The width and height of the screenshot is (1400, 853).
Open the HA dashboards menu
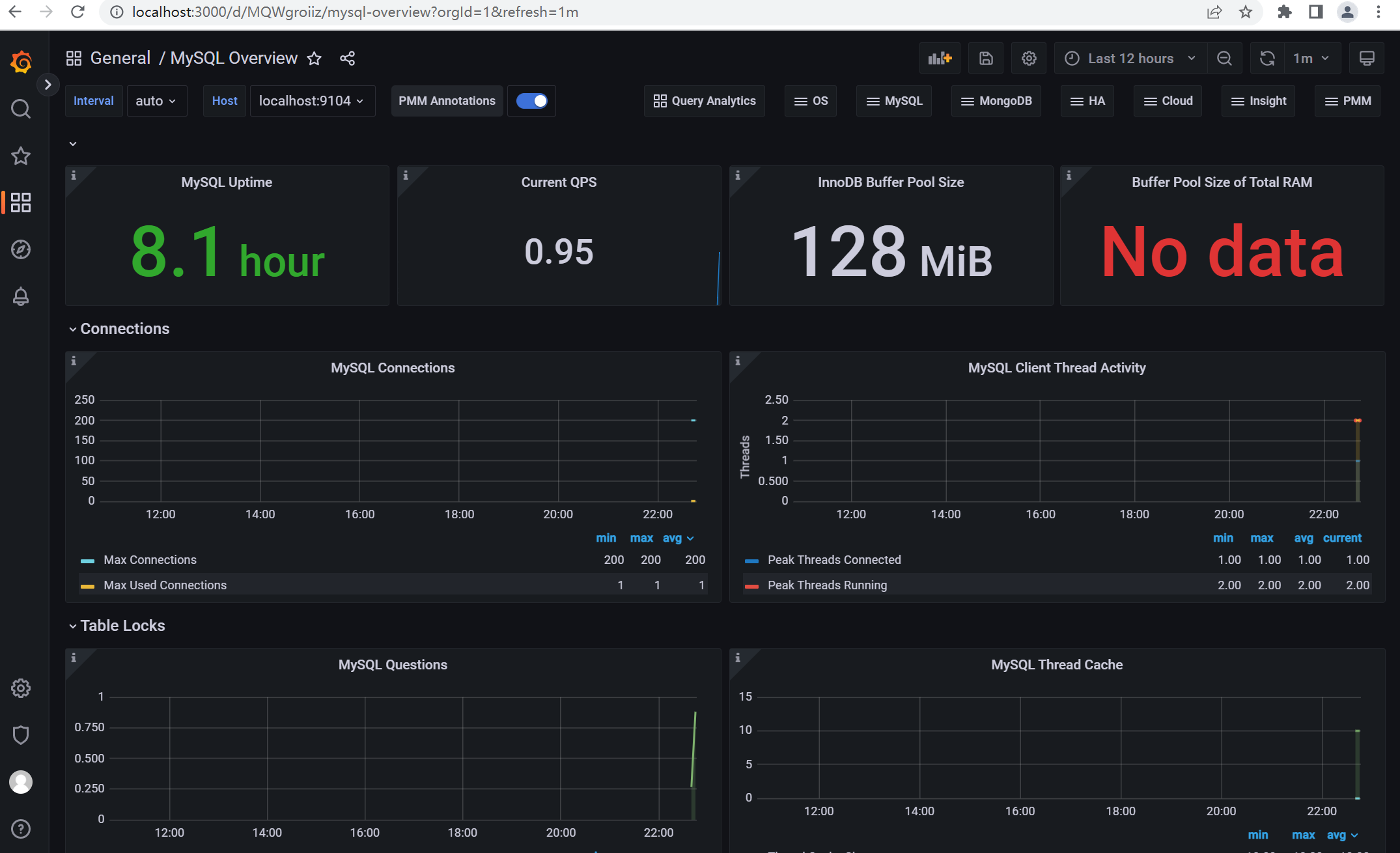1087,101
